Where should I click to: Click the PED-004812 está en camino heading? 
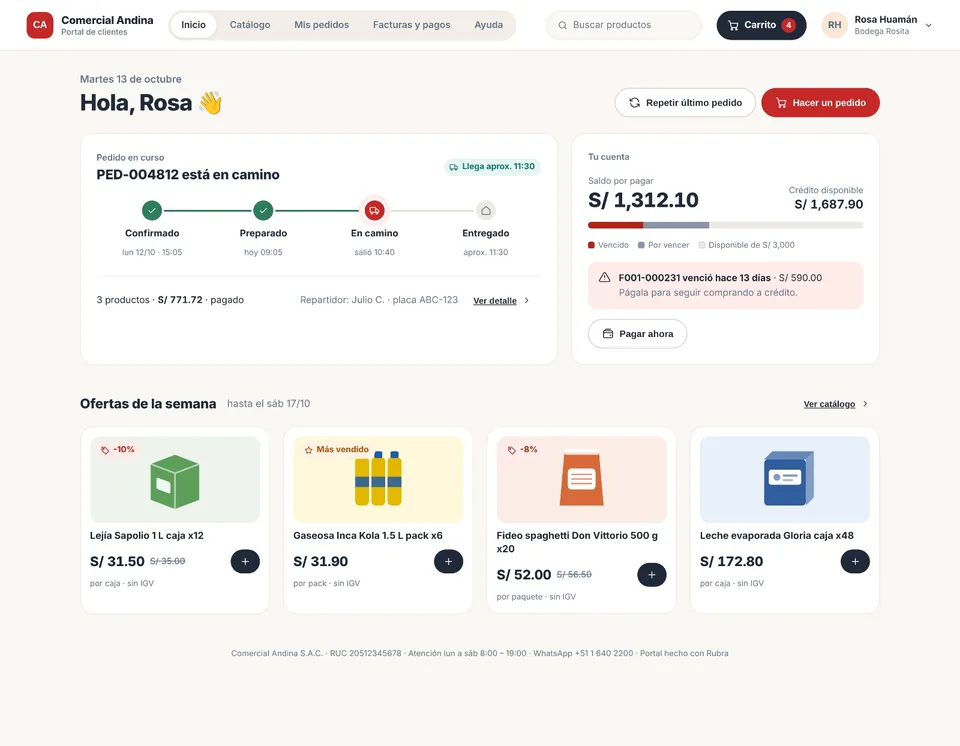tap(188, 175)
